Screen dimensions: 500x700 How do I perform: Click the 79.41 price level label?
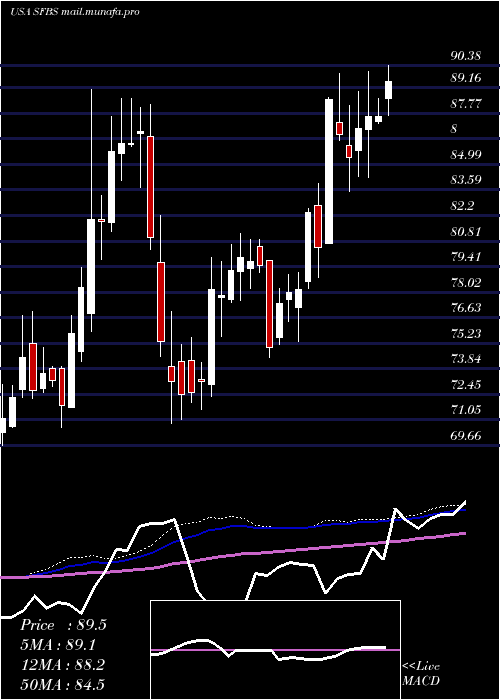pyautogui.click(x=466, y=257)
